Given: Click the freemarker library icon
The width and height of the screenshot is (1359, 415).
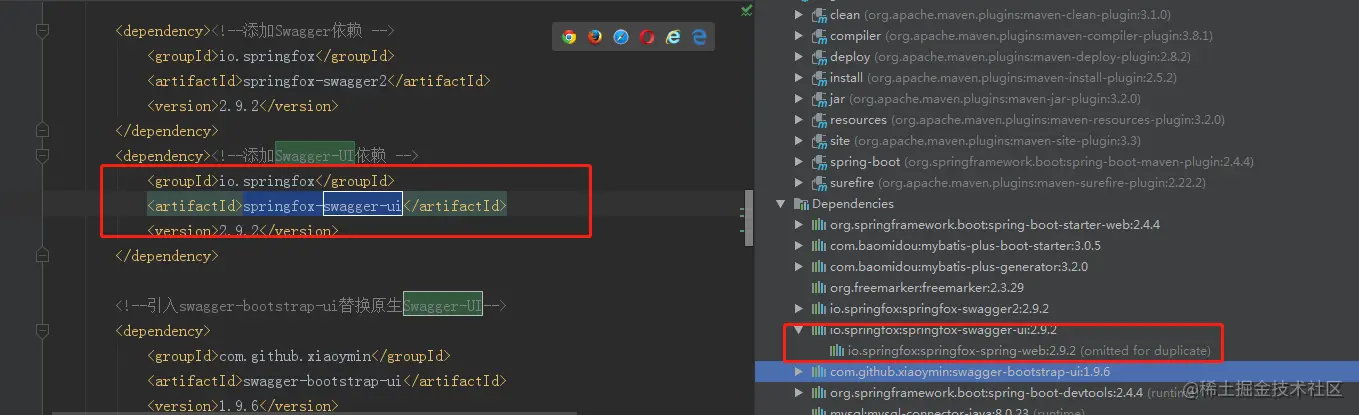Looking at the screenshot, I should (819, 288).
